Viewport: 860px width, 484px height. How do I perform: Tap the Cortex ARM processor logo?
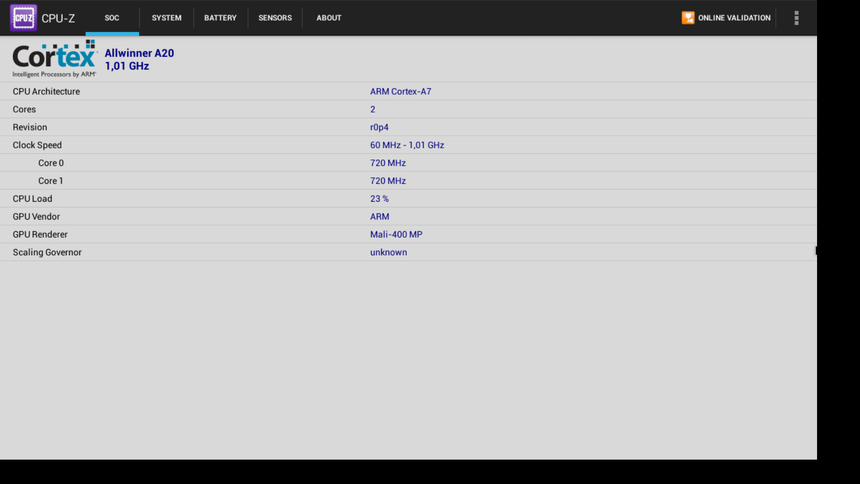click(54, 59)
